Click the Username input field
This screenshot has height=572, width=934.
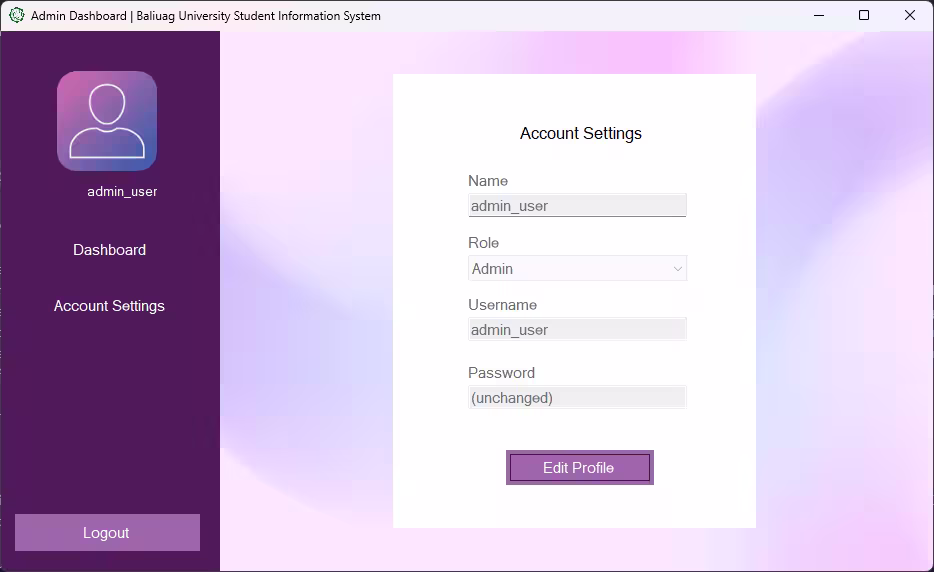tap(577, 329)
